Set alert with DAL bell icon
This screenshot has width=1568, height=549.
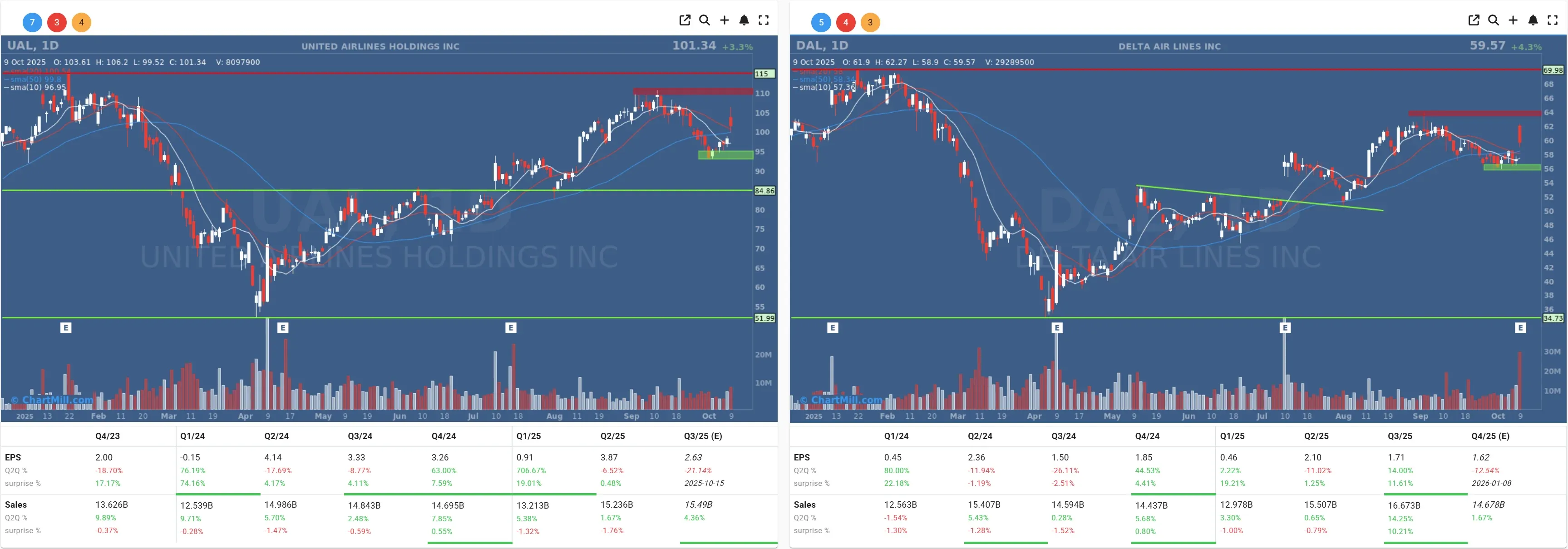(1533, 20)
